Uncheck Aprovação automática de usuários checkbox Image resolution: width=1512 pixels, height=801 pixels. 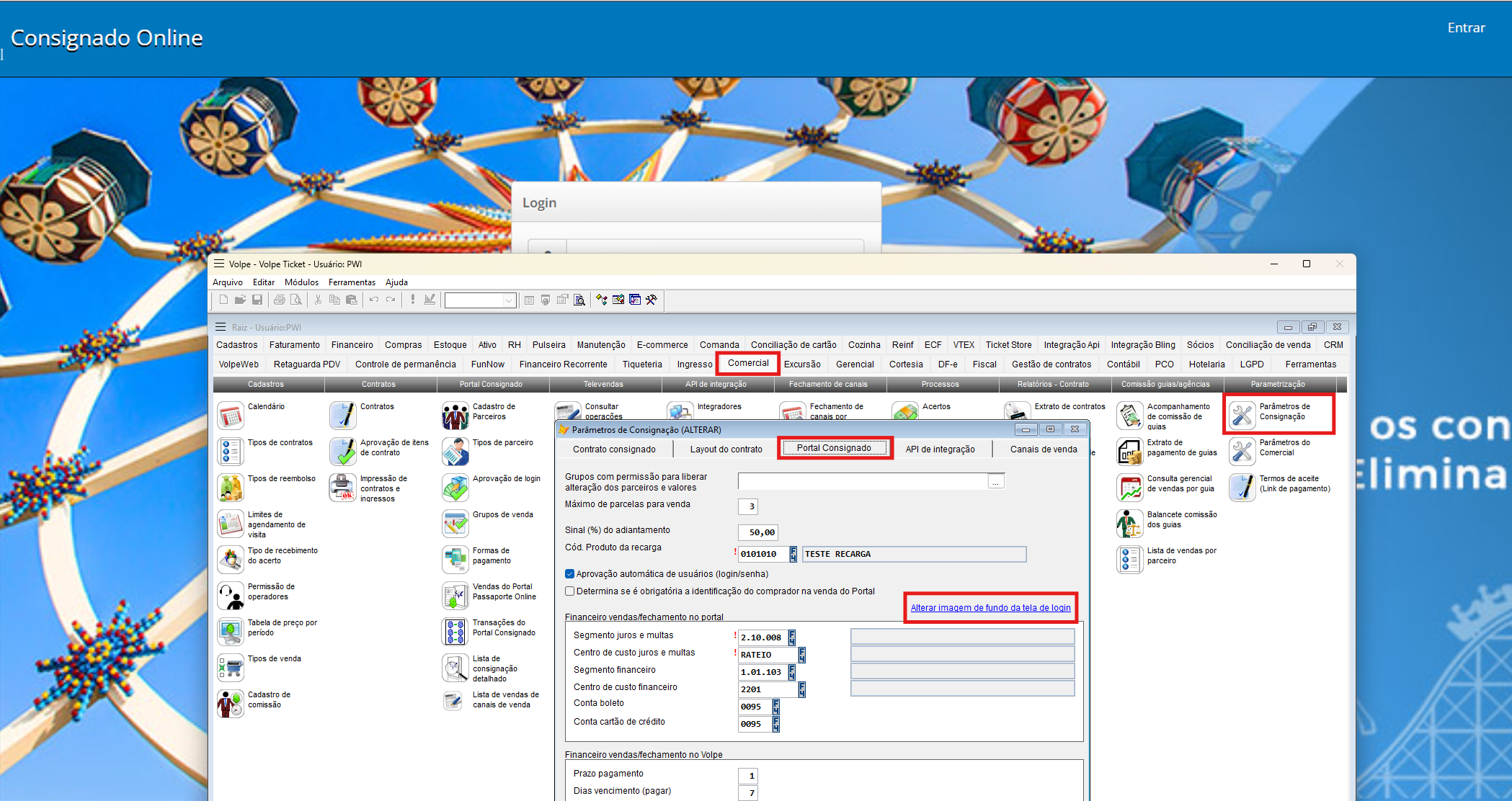tap(570, 574)
